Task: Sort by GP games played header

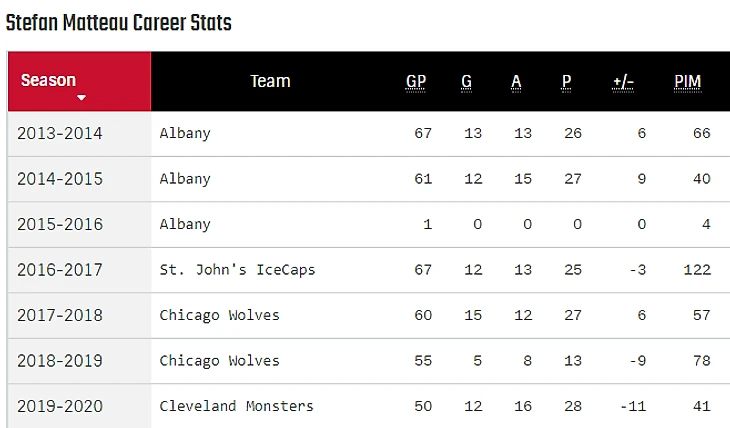Action: [x=416, y=81]
